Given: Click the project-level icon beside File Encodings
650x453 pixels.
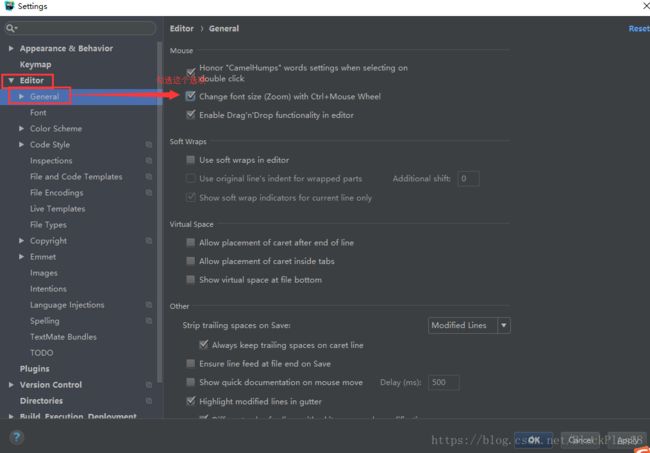Looking at the screenshot, I should (149, 193).
